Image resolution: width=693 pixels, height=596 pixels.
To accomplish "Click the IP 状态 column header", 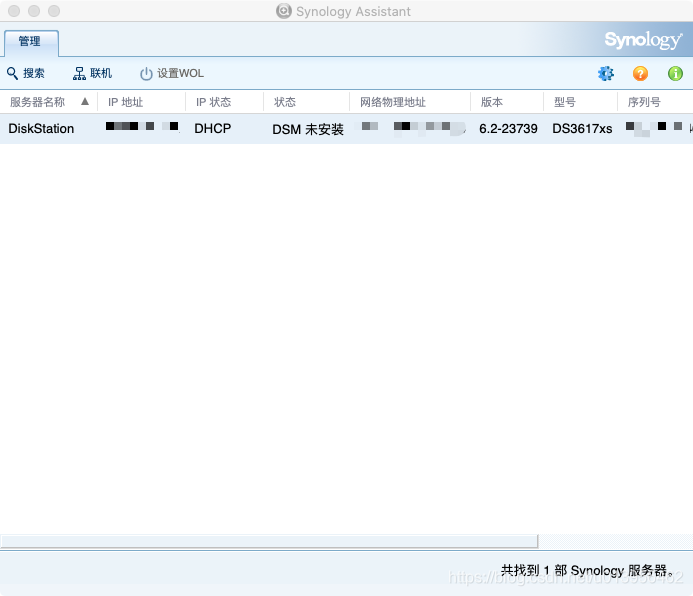I will click(x=224, y=102).
